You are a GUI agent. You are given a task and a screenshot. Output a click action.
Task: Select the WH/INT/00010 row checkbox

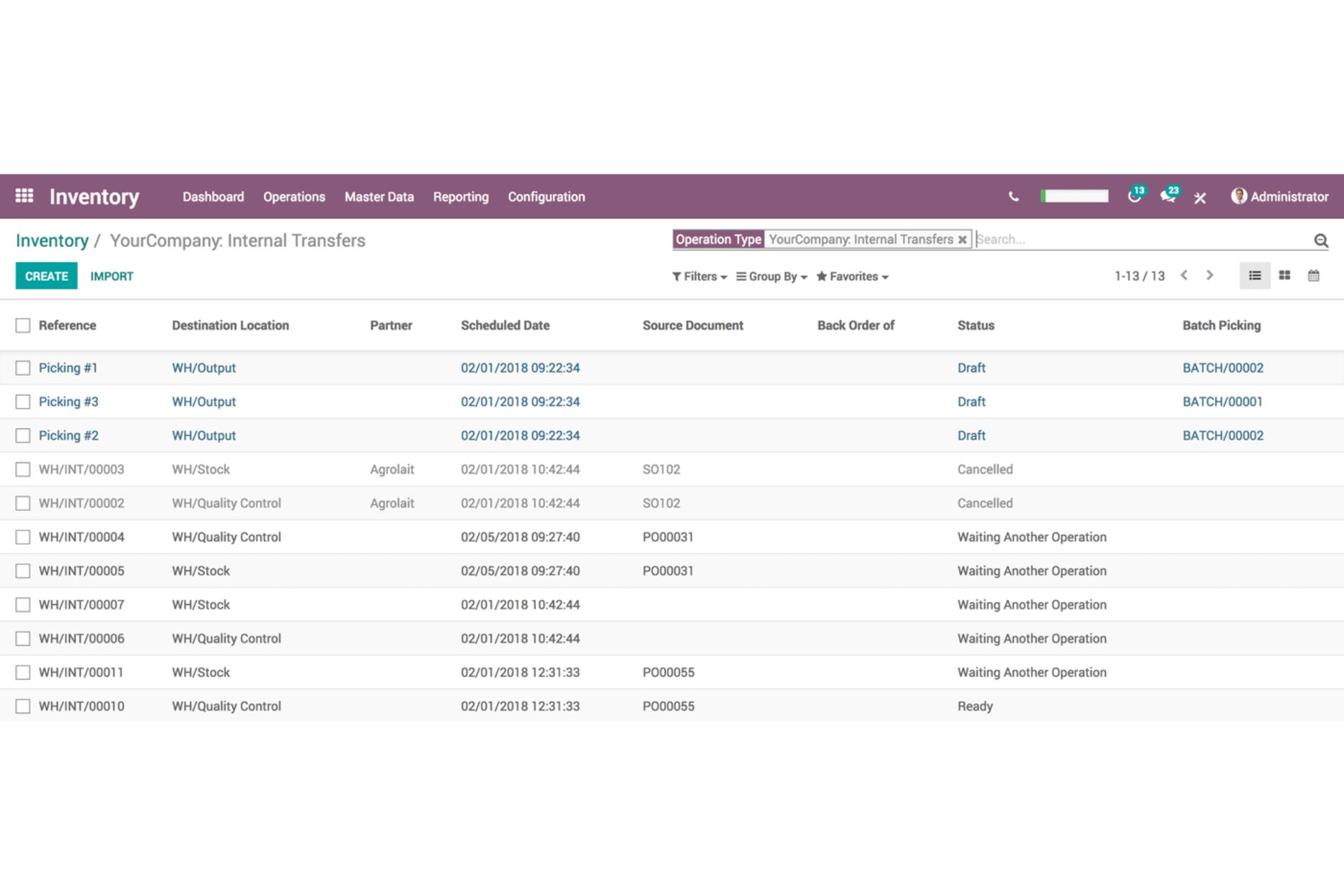click(x=23, y=706)
